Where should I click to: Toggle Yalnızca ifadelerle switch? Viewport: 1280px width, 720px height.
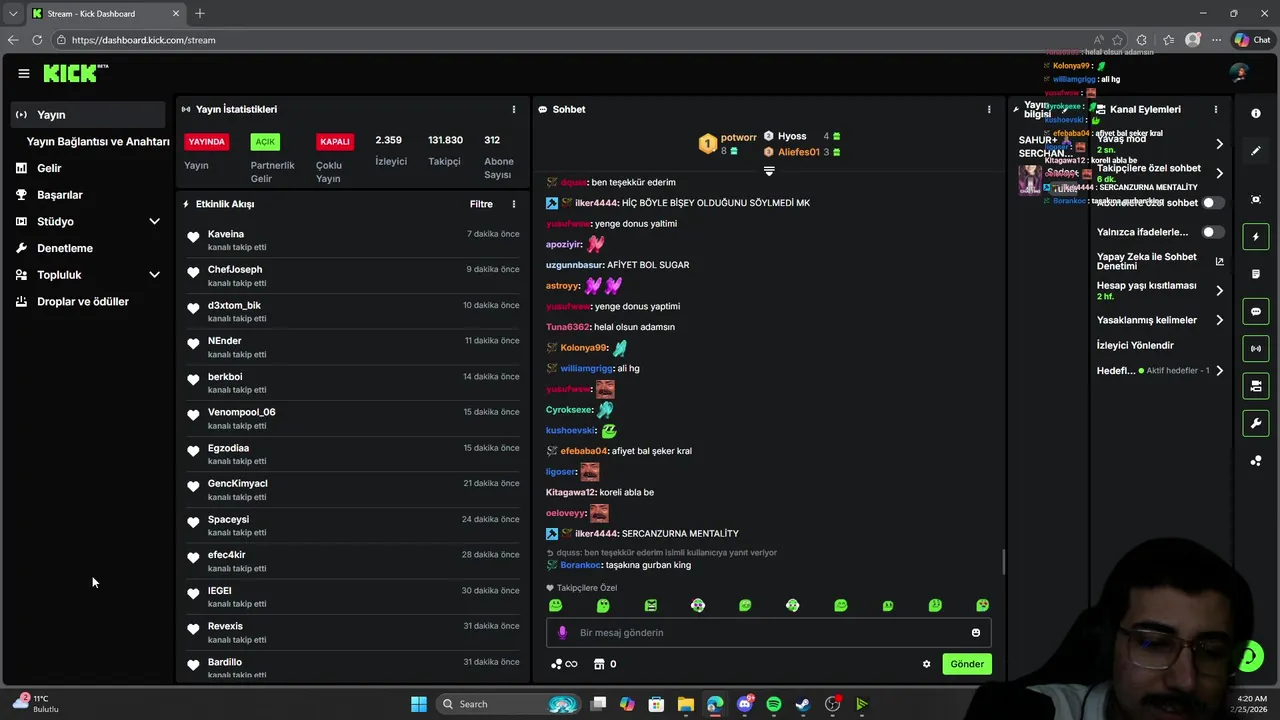pos(1212,232)
